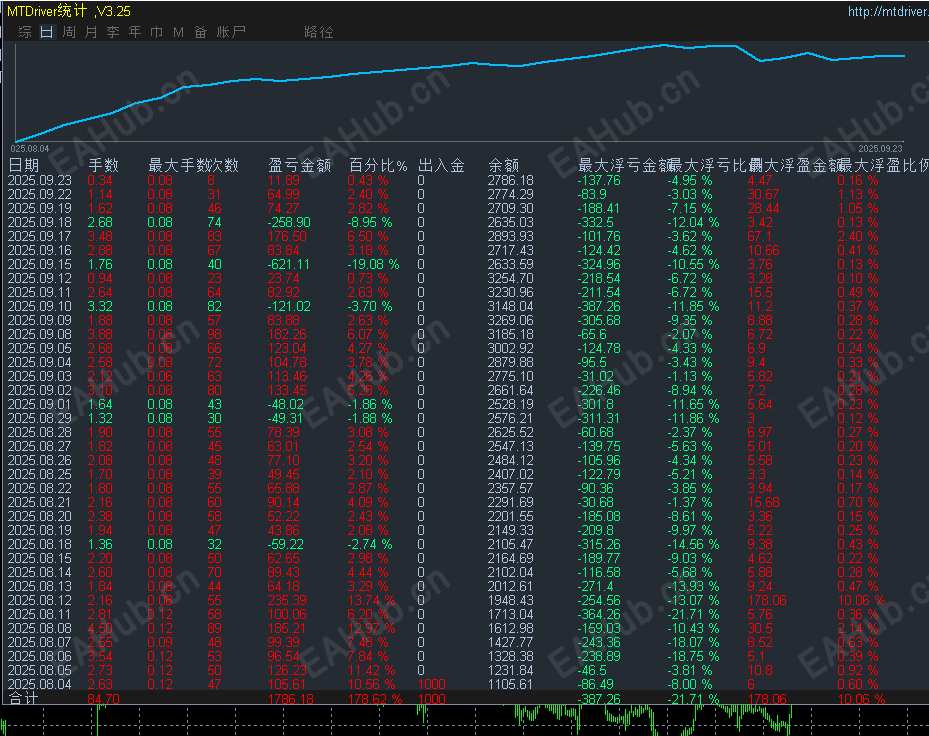This screenshot has height=736, width=929.
Task: Select the 账户 account tab
Action: click(x=231, y=32)
